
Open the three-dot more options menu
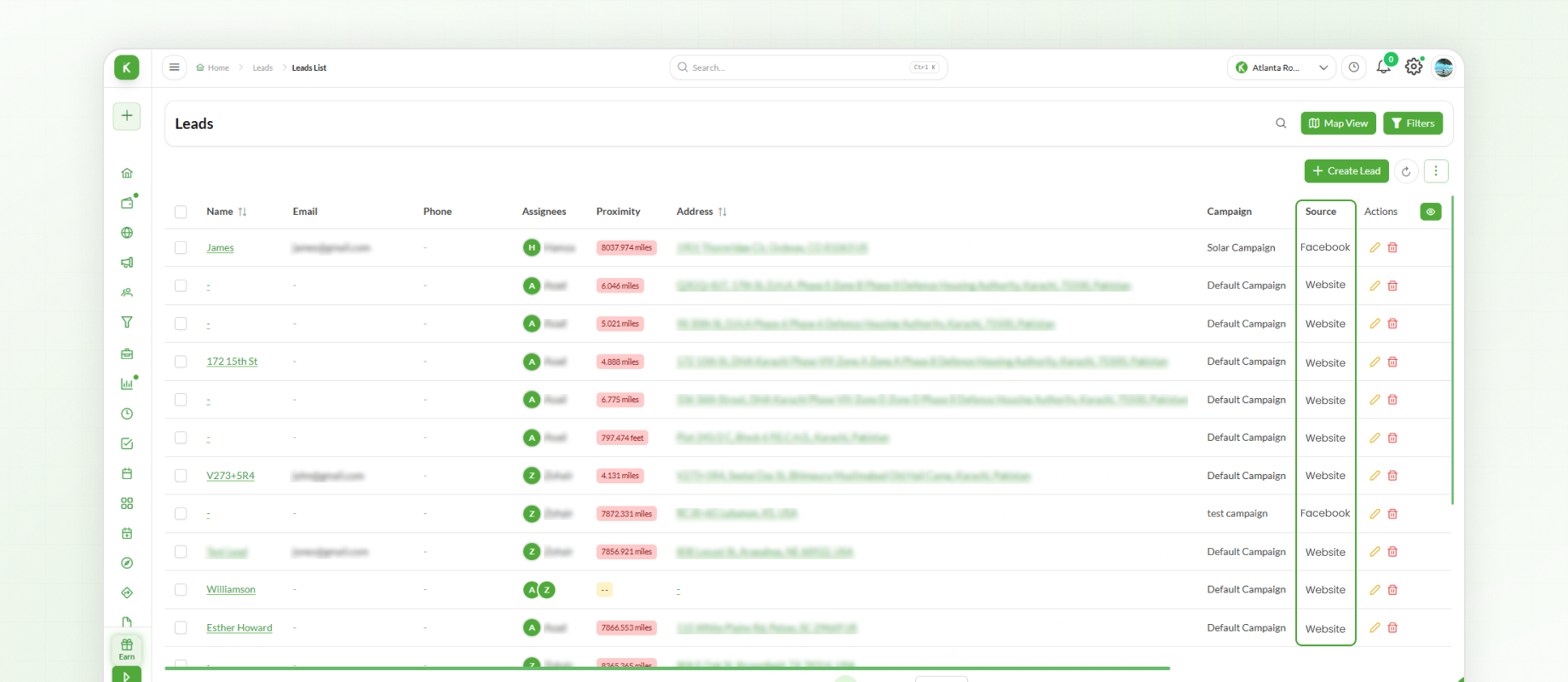click(1436, 171)
